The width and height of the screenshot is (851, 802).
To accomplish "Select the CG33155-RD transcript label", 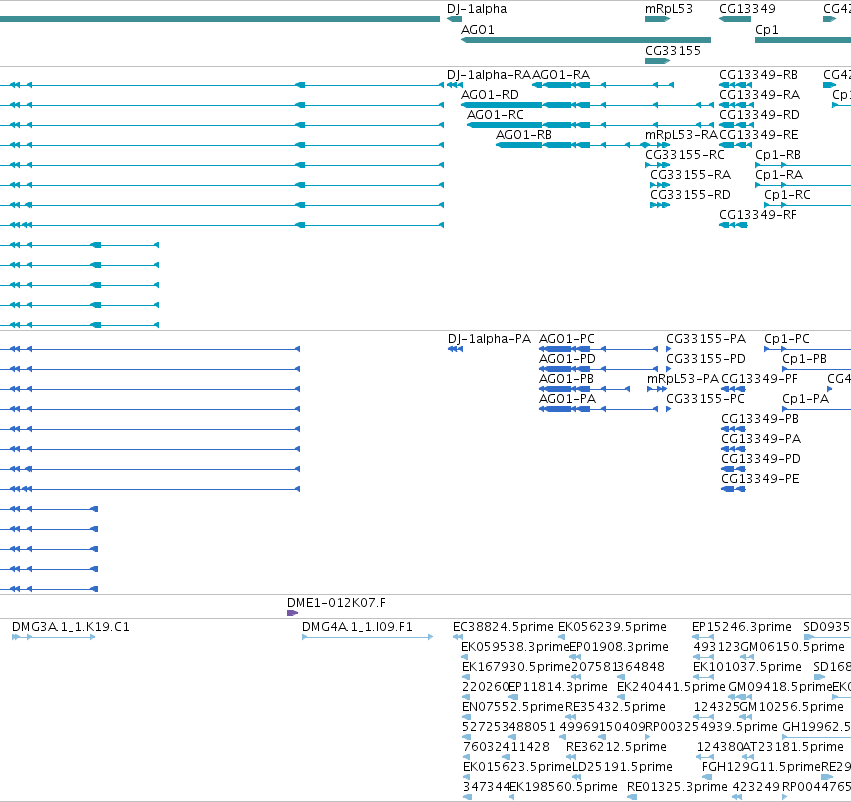I will (x=690, y=194).
